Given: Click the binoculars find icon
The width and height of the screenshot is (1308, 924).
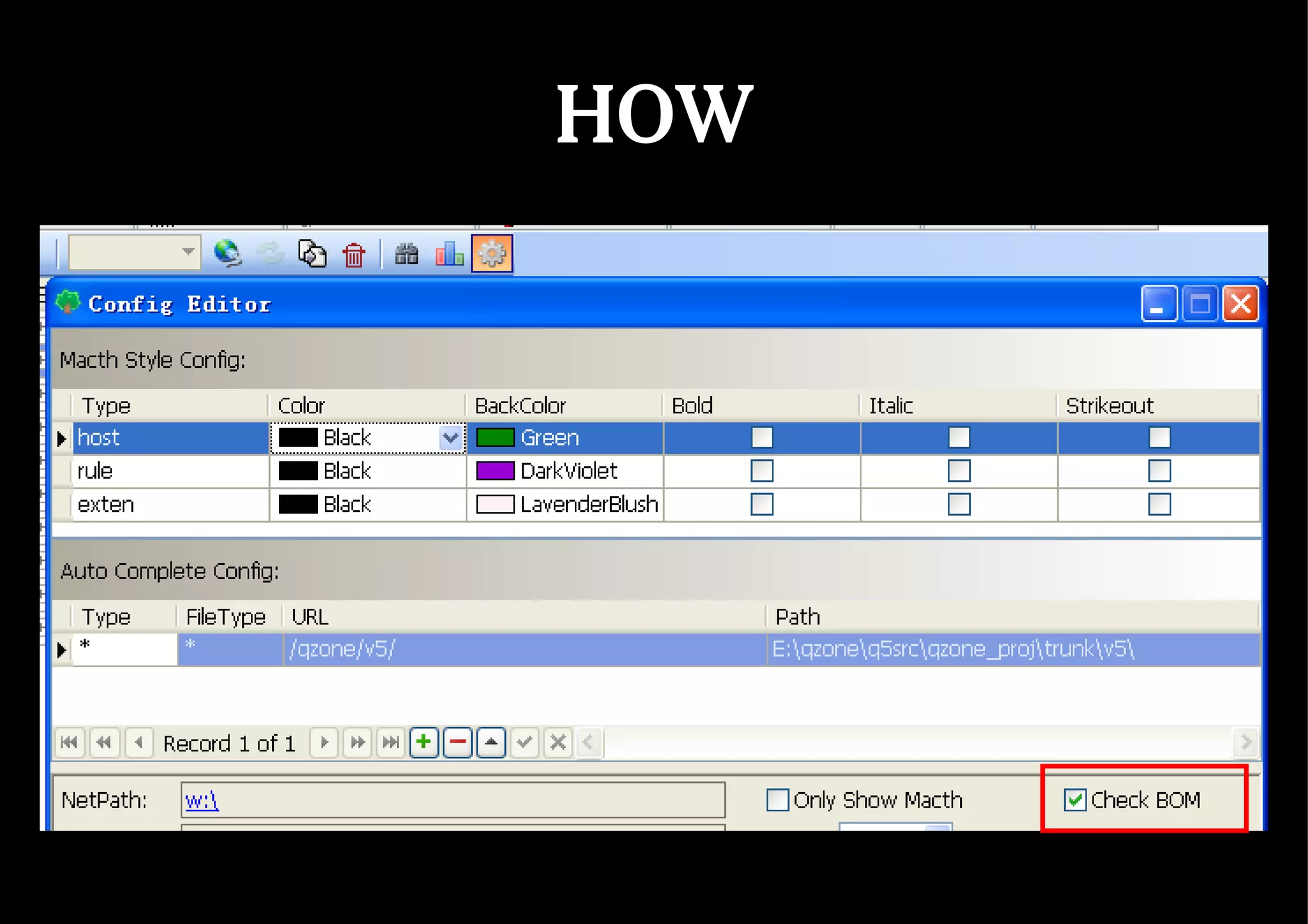Looking at the screenshot, I should (406, 254).
